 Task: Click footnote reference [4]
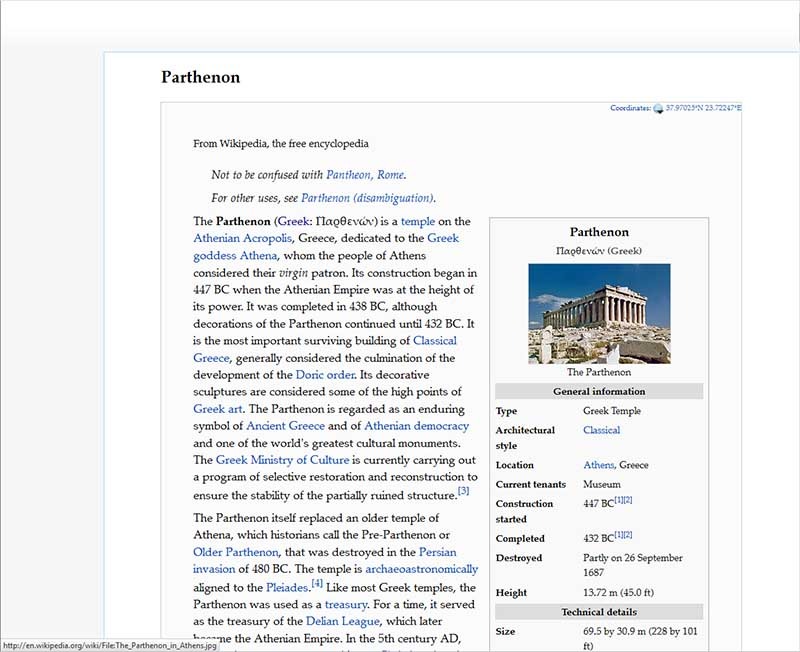click(317, 583)
